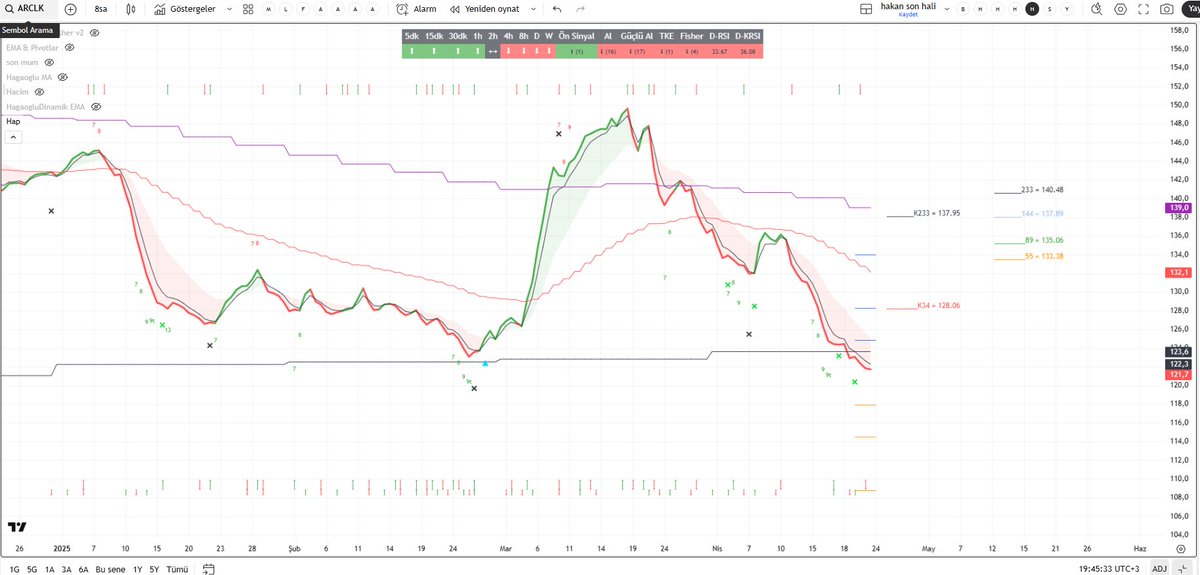The image size is (1200, 575).
Task: Toggle ADJ adjusted data setting
Action: (x=1159, y=569)
